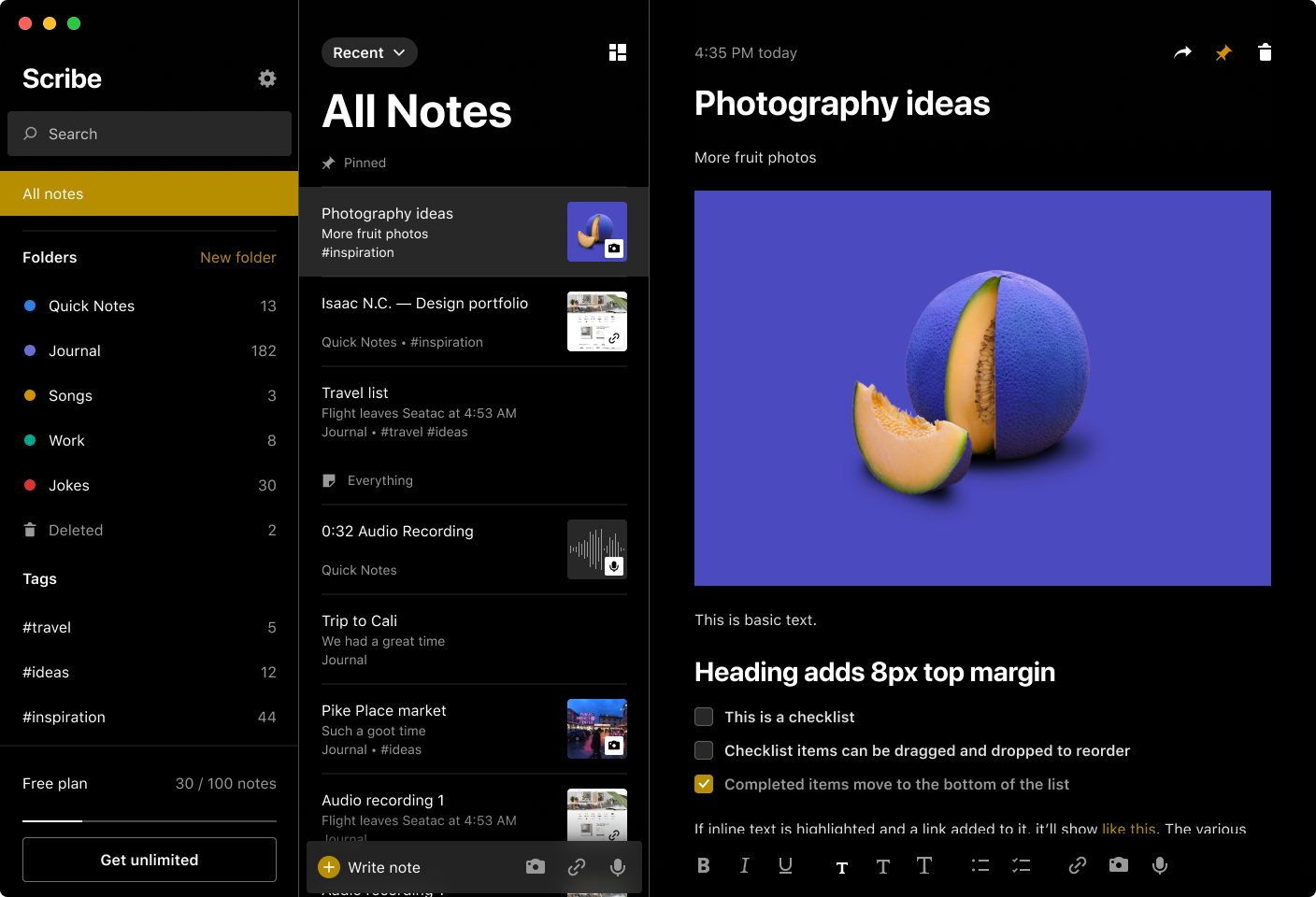
Task: Apply bold formatting in editor toolbar
Action: click(704, 865)
